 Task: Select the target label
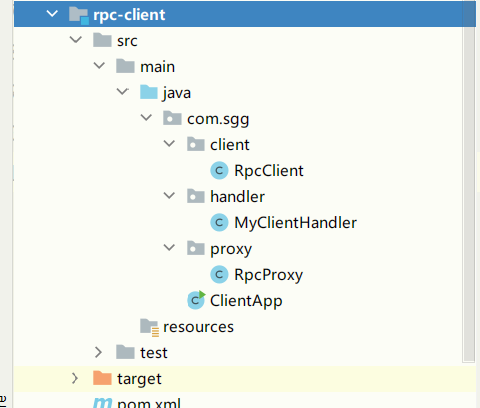tap(139, 379)
